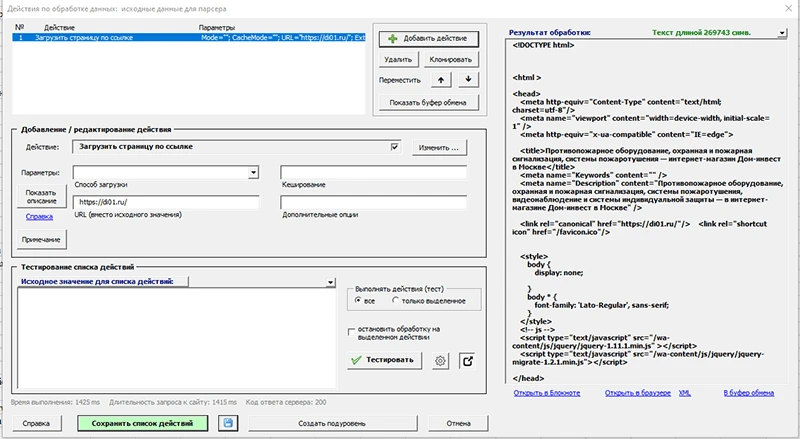Image resolution: width=800 pixels, height=439 pixels.
Task: Click the Действие column header
Action: pos(59,28)
